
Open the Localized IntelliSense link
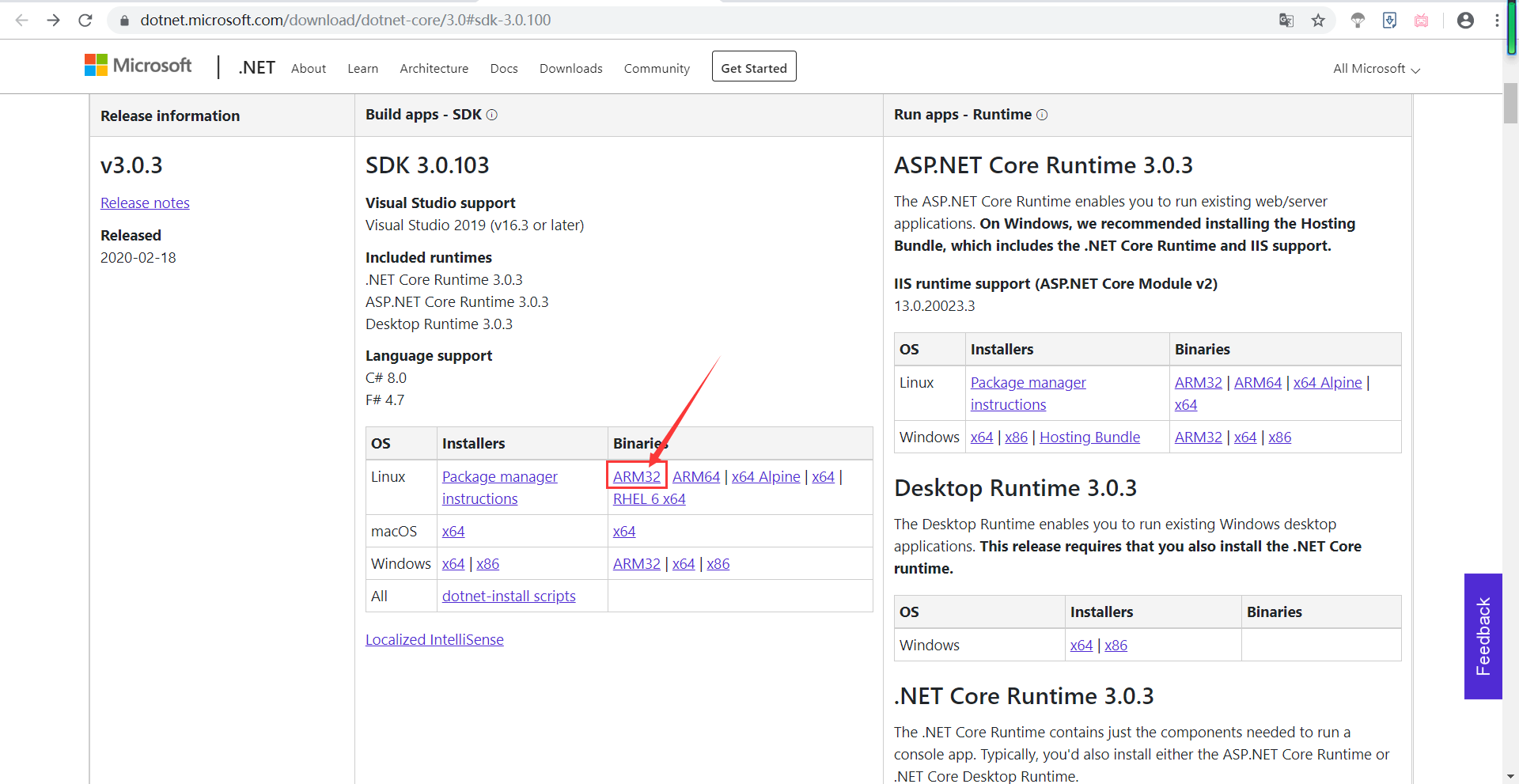[x=434, y=640]
